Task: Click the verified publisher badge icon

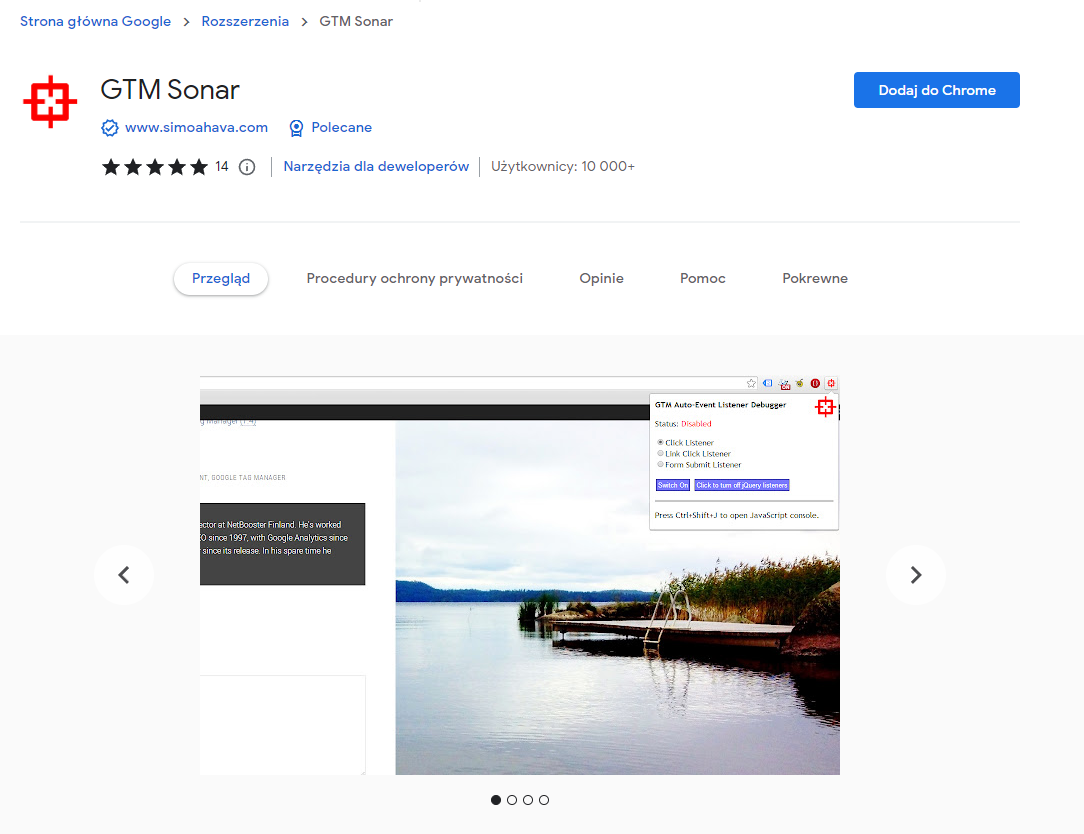Action: [109, 128]
